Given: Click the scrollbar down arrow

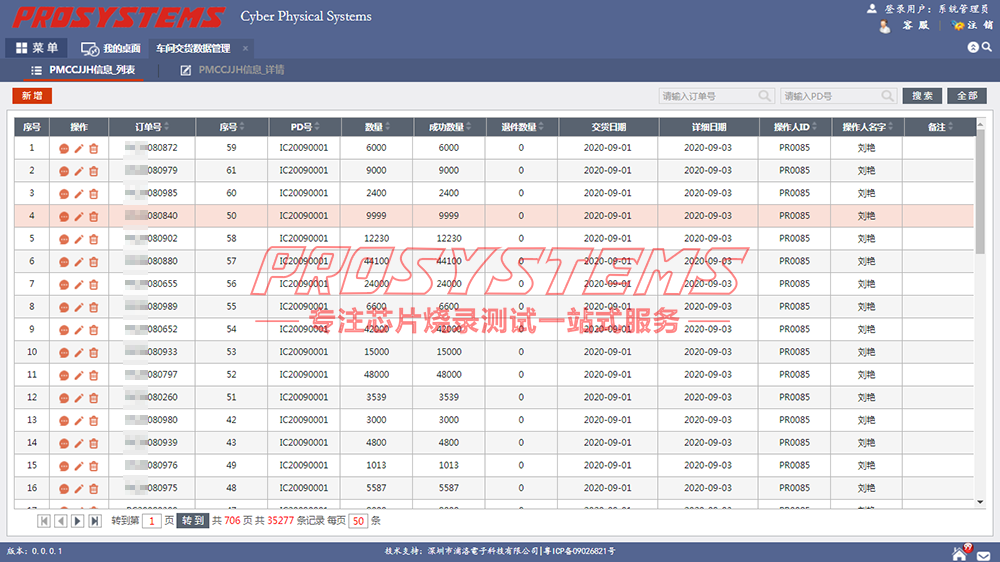Looking at the screenshot, I should 980,502.
